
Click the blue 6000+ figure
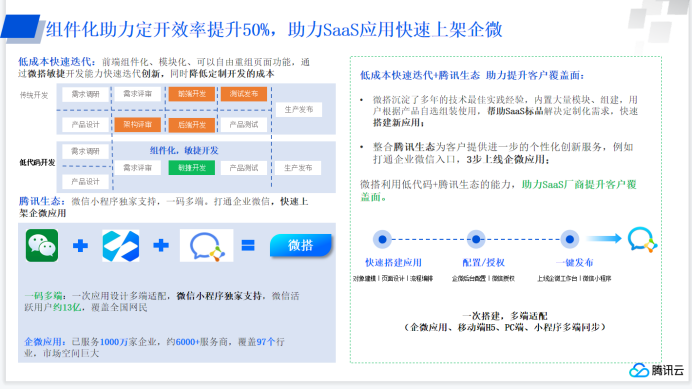[188, 342]
